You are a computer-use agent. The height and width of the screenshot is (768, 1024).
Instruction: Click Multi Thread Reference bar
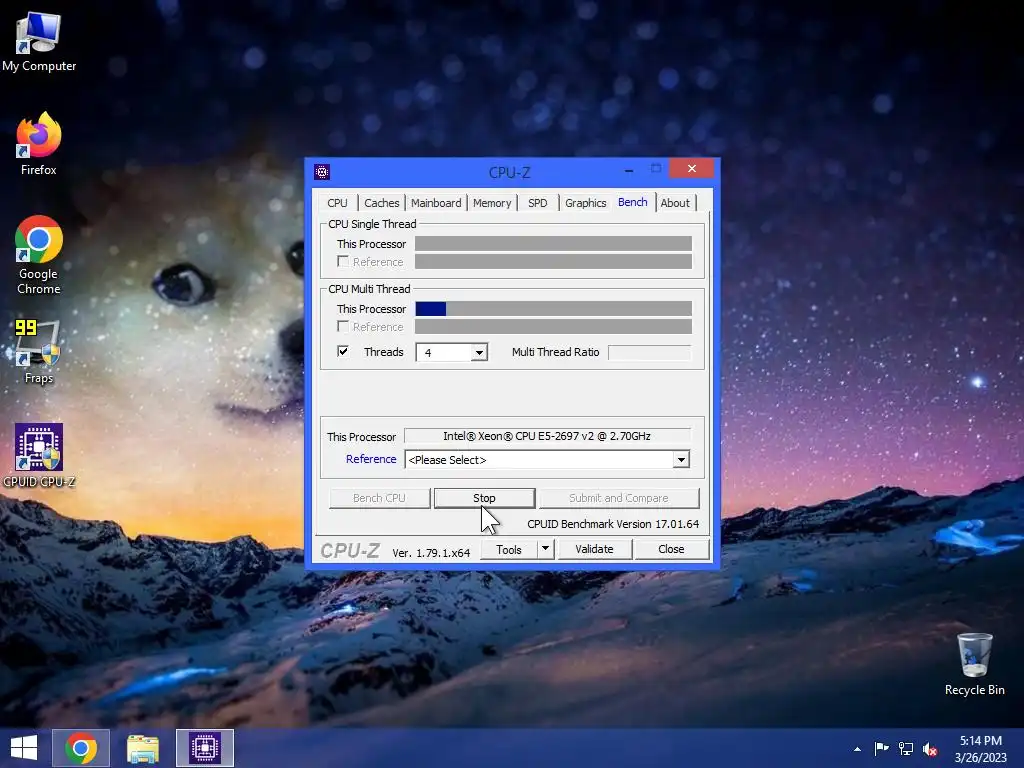(x=553, y=327)
